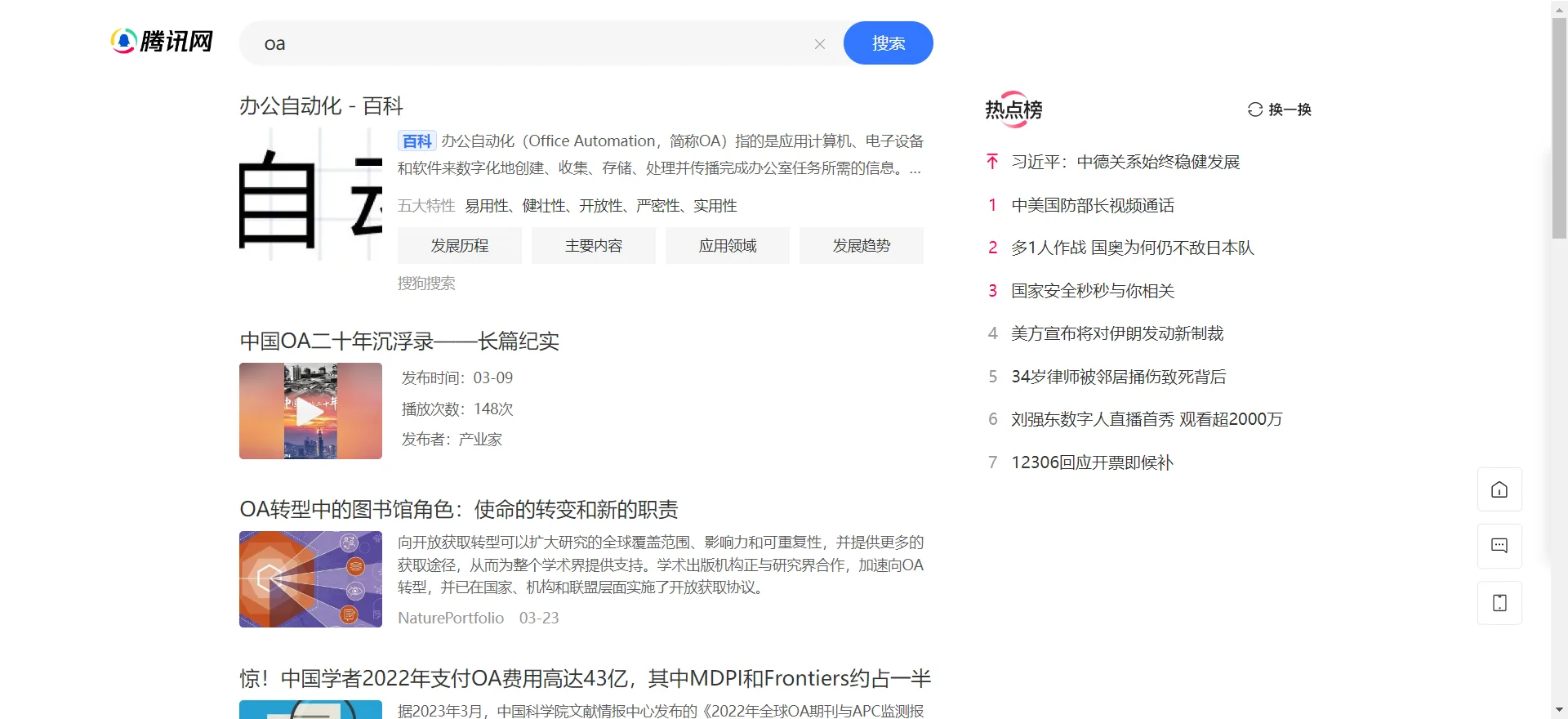Click the mobile phone icon in the floating sidebar

[x=1499, y=603]
